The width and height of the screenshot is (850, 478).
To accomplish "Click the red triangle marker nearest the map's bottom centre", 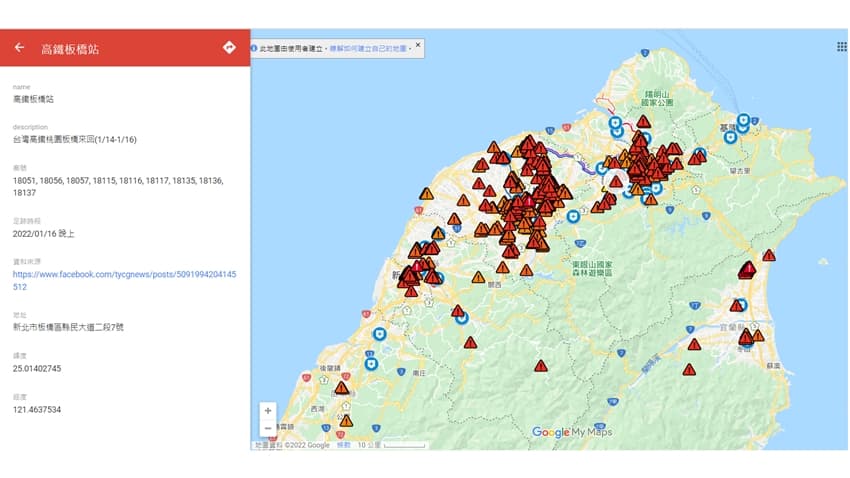I will (x=540, y=366).
